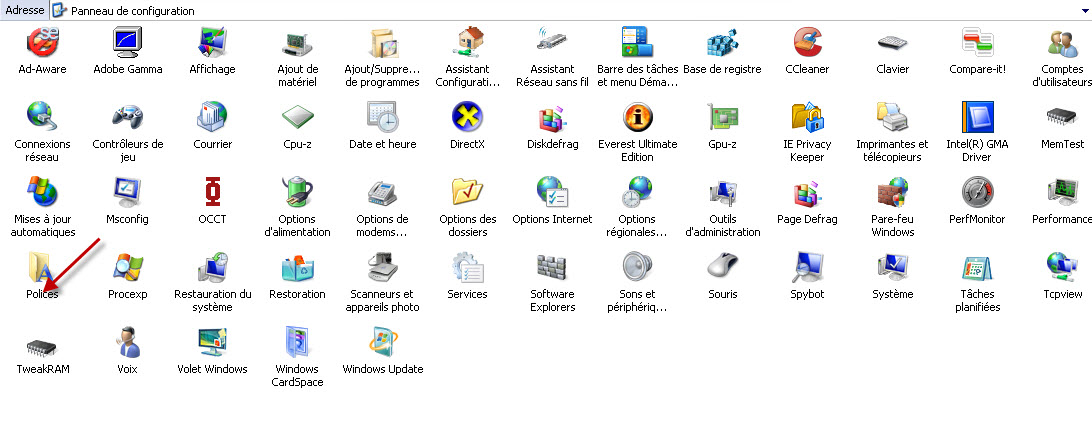Launch the TweakRAM icon
This screenshot has width=1092, height=429.
[43, 344]
